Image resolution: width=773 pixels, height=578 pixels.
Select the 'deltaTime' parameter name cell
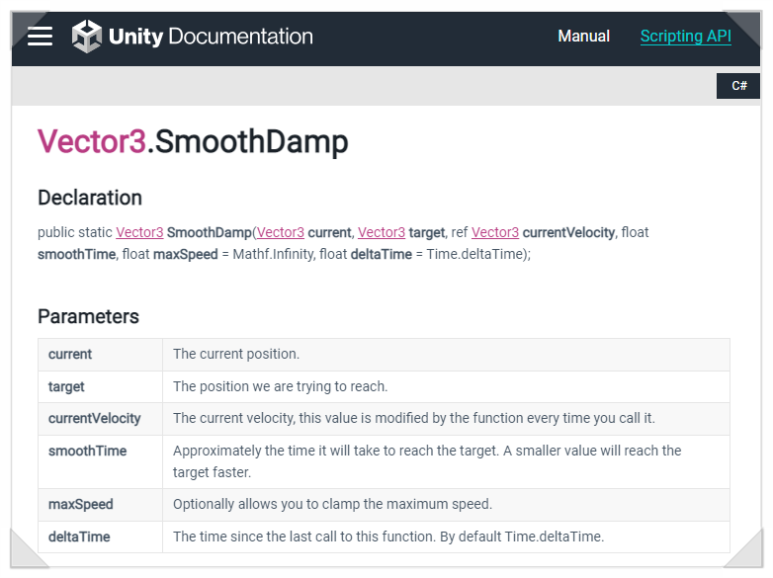pyautogui.click(x=100, y=537)
